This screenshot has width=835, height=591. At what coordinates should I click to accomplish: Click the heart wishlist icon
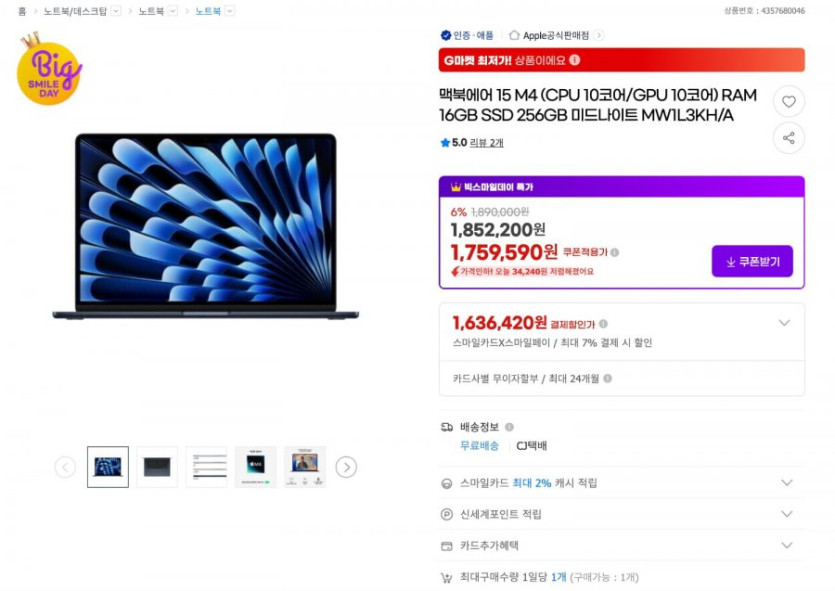[789, 101]
